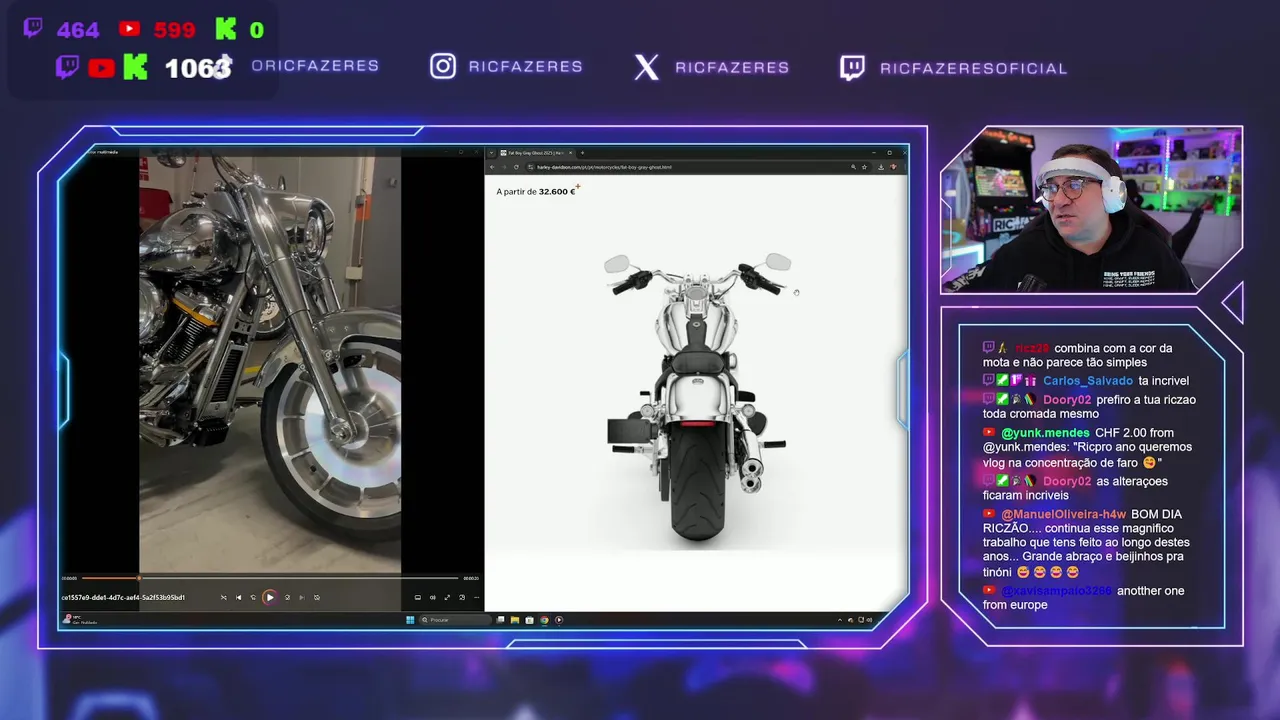This screenshot has height=720, width=1280.
Task: Switch to Chrome from the taskbar
Action: 544,620
